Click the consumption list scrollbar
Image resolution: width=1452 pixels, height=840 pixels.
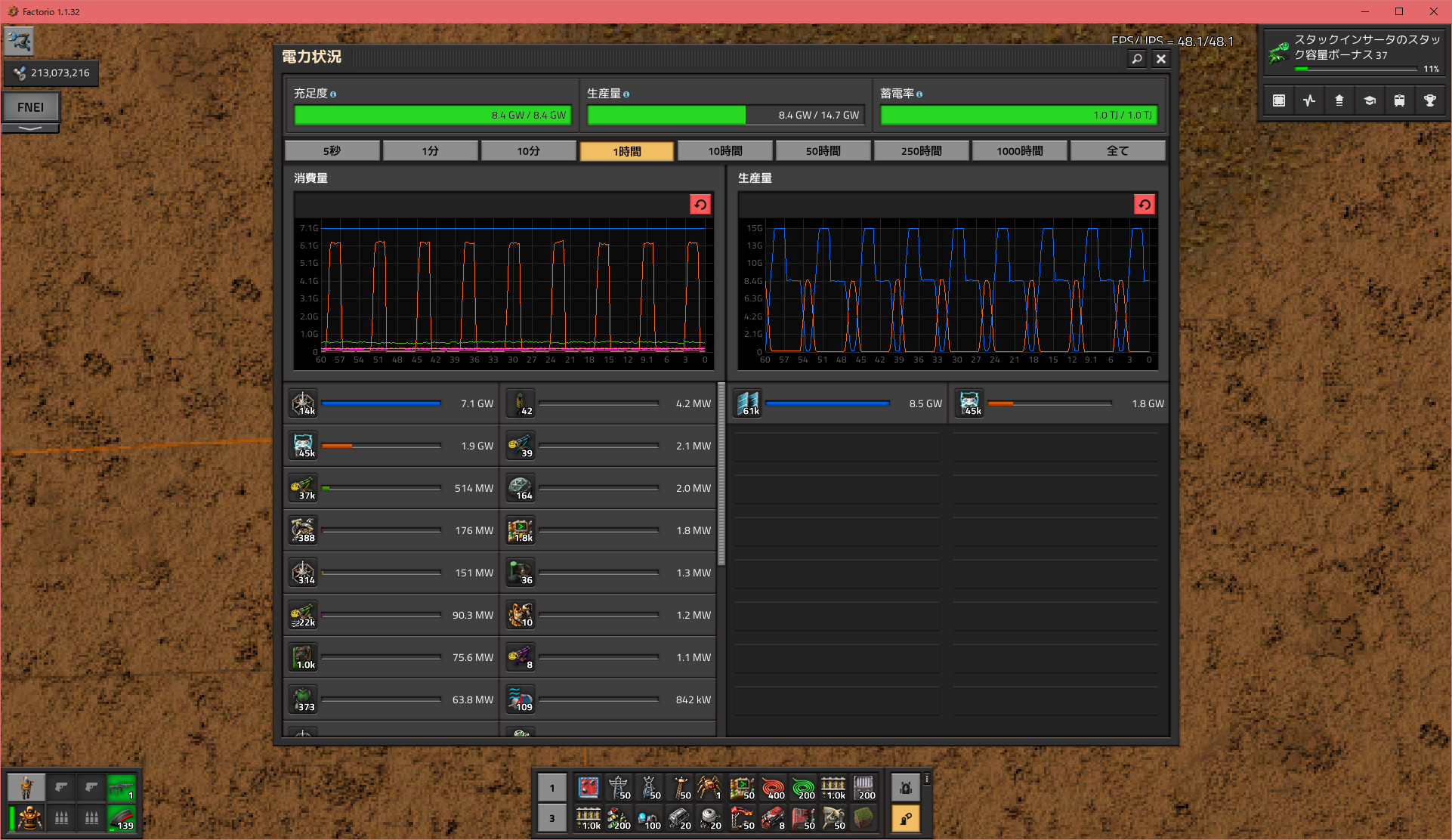click(721, 474)
